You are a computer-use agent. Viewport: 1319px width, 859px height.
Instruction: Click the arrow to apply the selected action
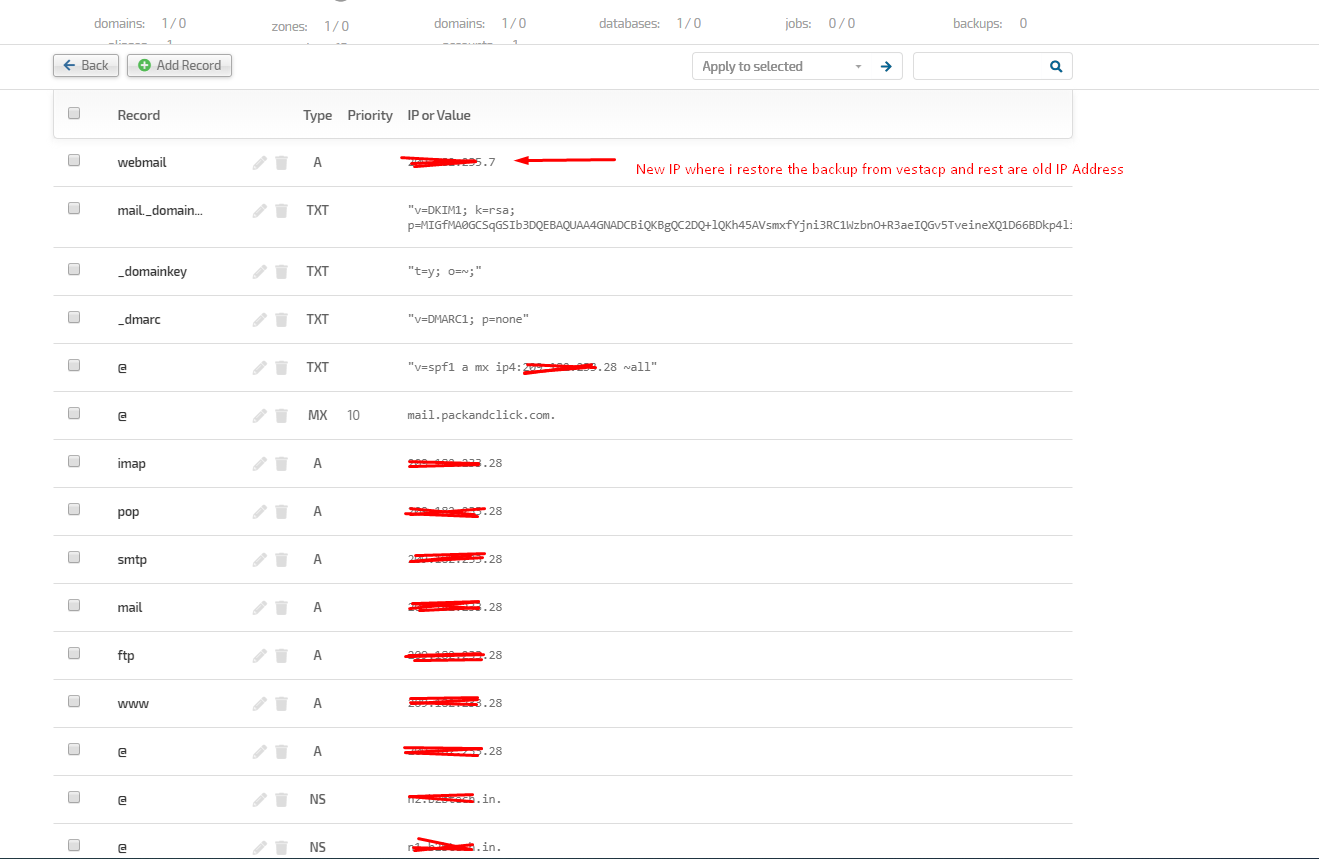point(886,66)
